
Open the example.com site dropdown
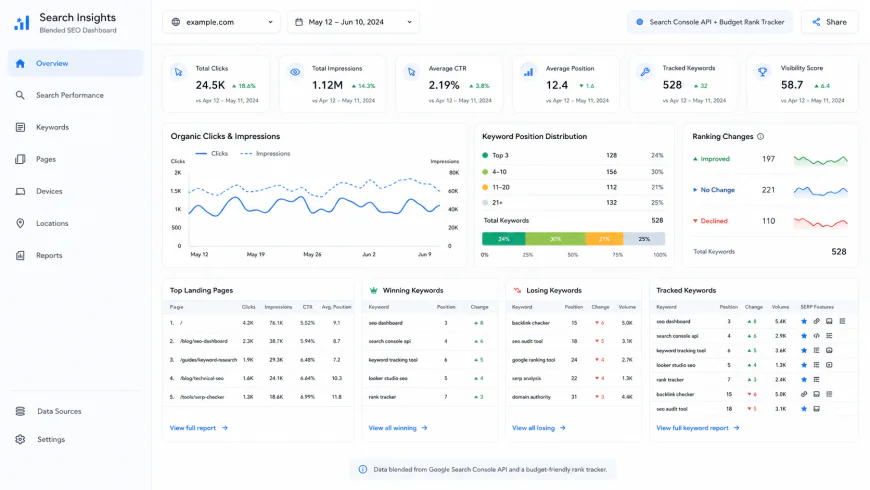tap(221, 22)
